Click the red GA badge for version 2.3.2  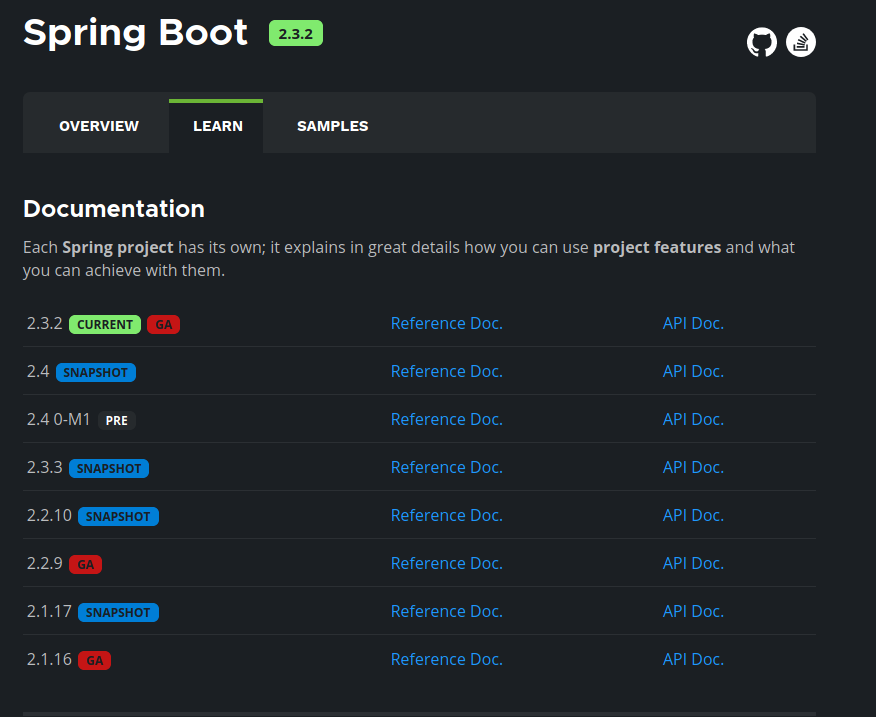(163, 324)
